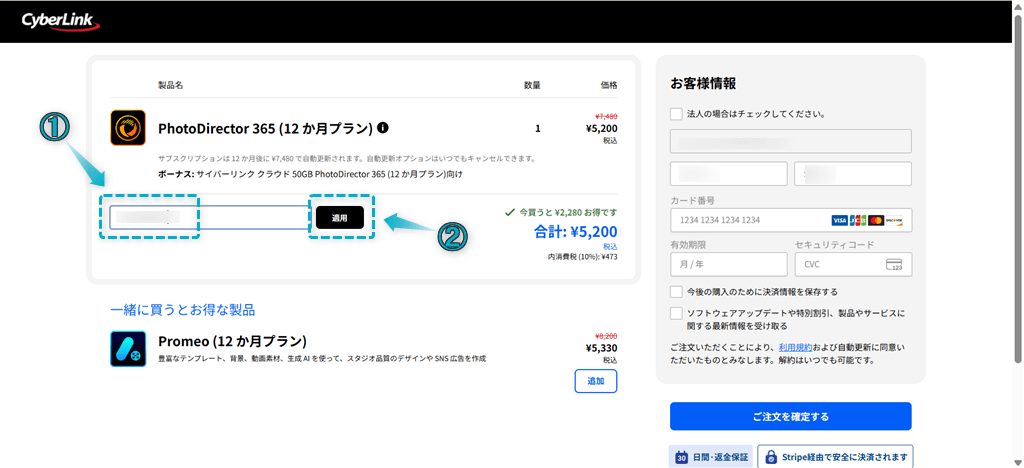Click the PhotoDirector 365 (12 か月プラン) title
1024x468 pixels.
[265, 128]
